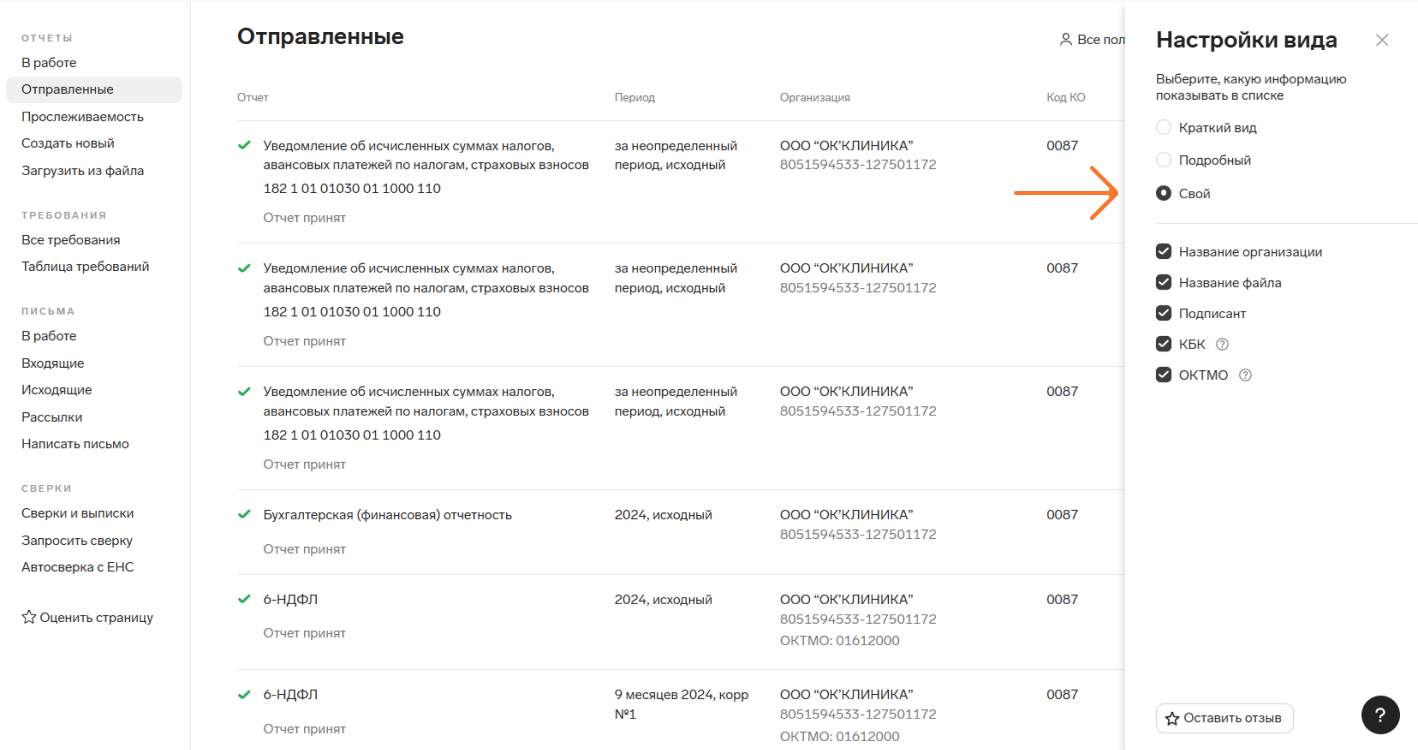The width and height of the screenshot is (1418, 750).
Task: Click the star icon on Оставить отзыв
Action: pyautogui.click(x=1172, y=718)
